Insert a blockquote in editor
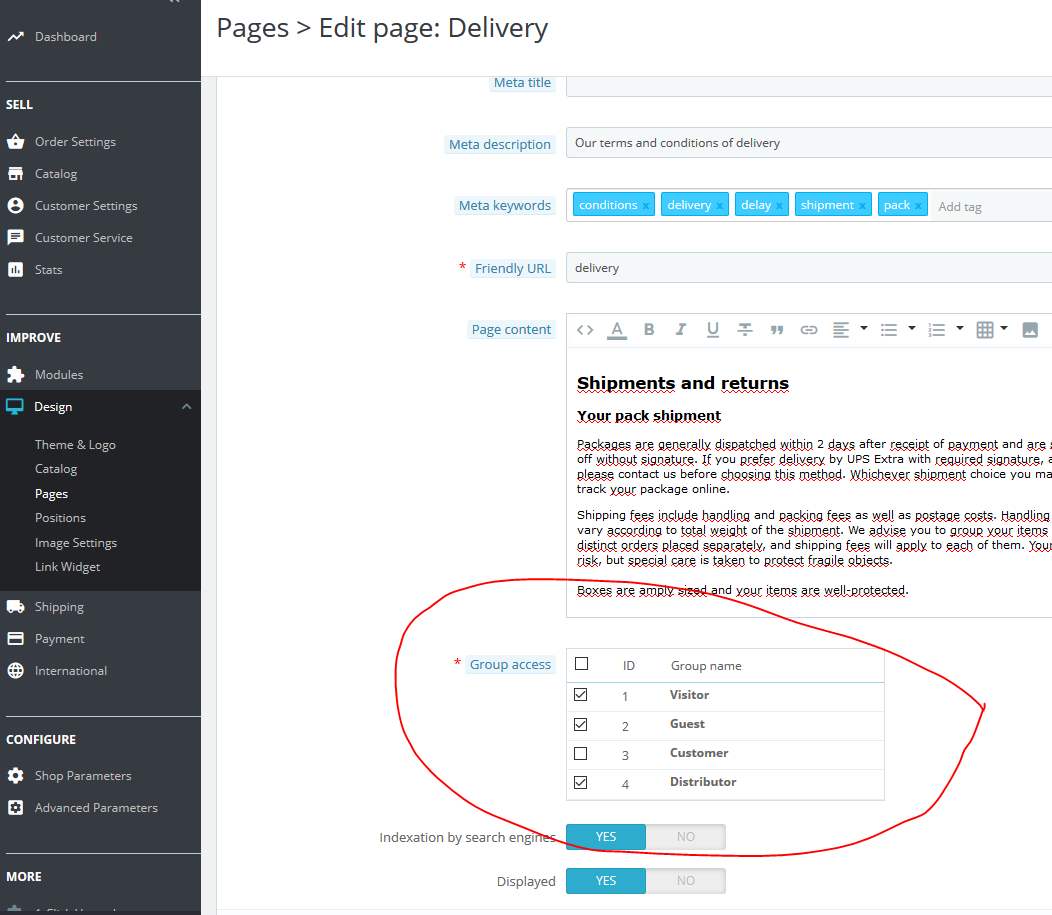 777,329
